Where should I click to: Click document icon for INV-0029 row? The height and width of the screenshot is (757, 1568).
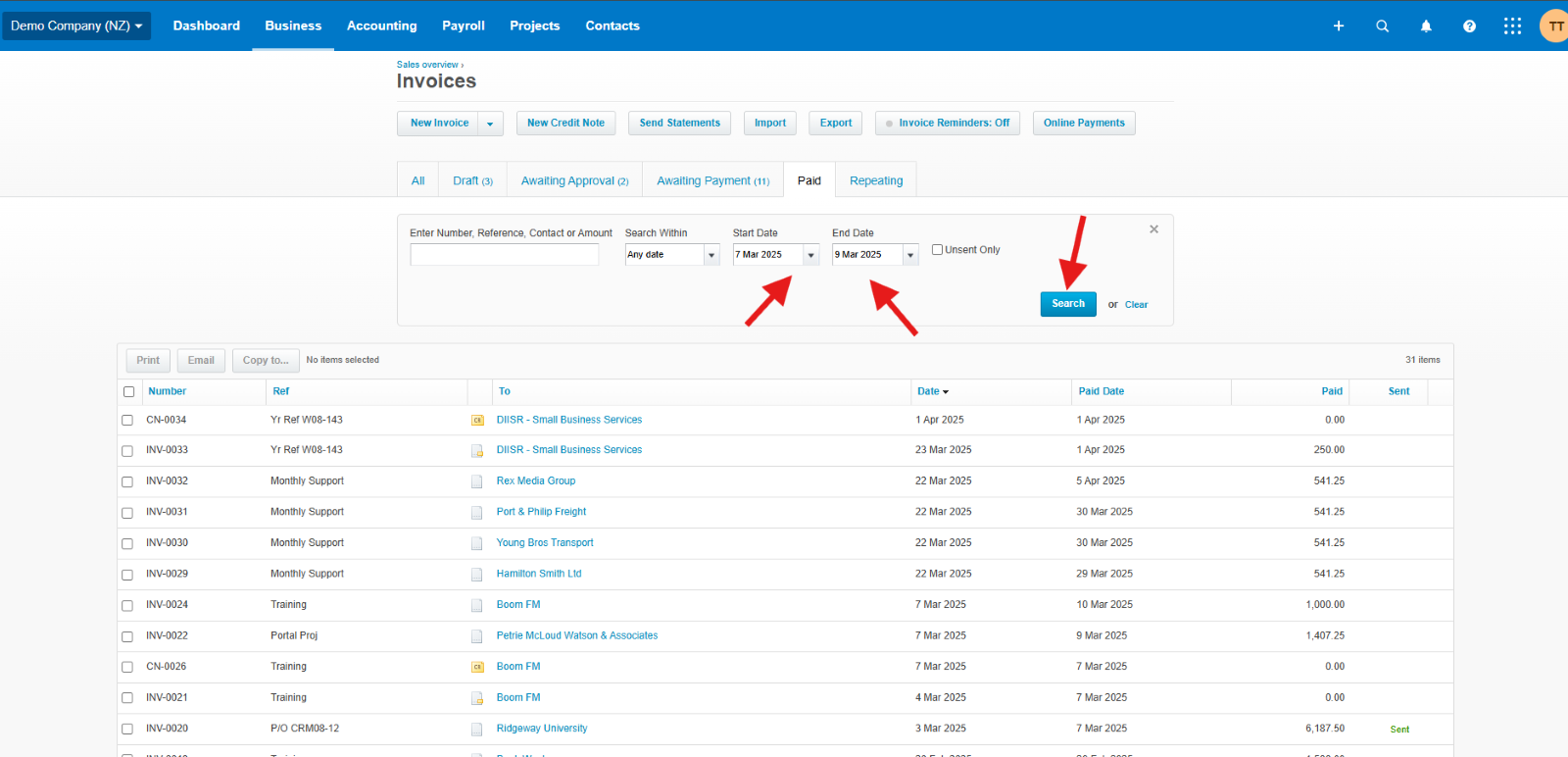(477, 575)
